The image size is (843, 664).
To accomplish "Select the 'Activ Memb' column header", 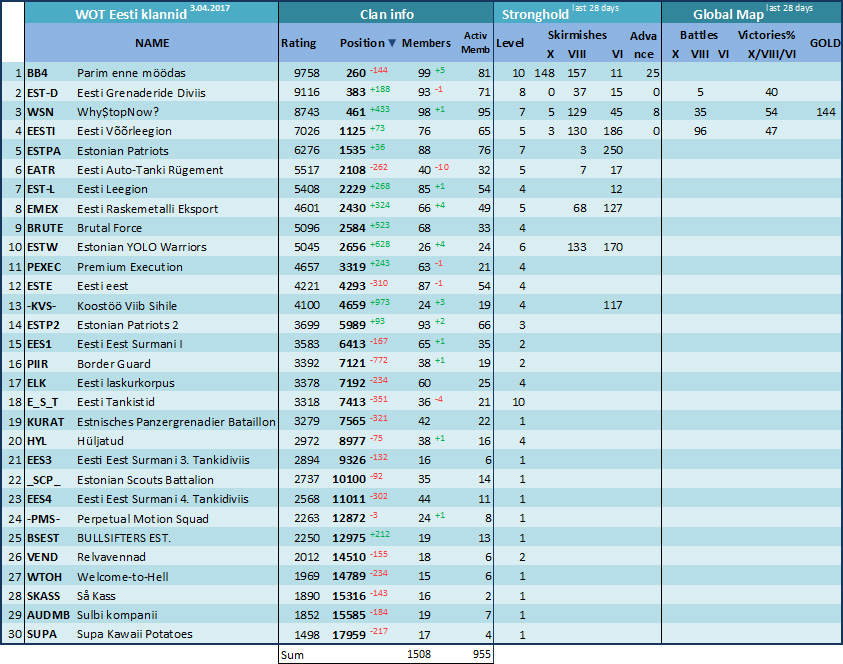I will click(475, 42).
